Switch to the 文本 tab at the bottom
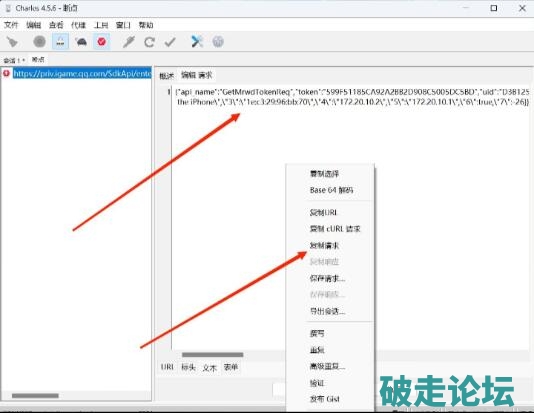This screenshot has height=413, width=534. (209, 367)
